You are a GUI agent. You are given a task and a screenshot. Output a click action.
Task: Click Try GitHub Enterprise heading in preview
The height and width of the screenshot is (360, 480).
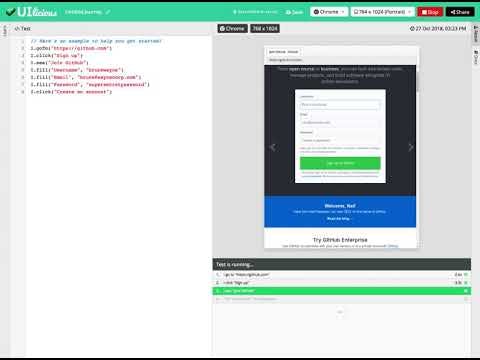click(x=340, y=240)
